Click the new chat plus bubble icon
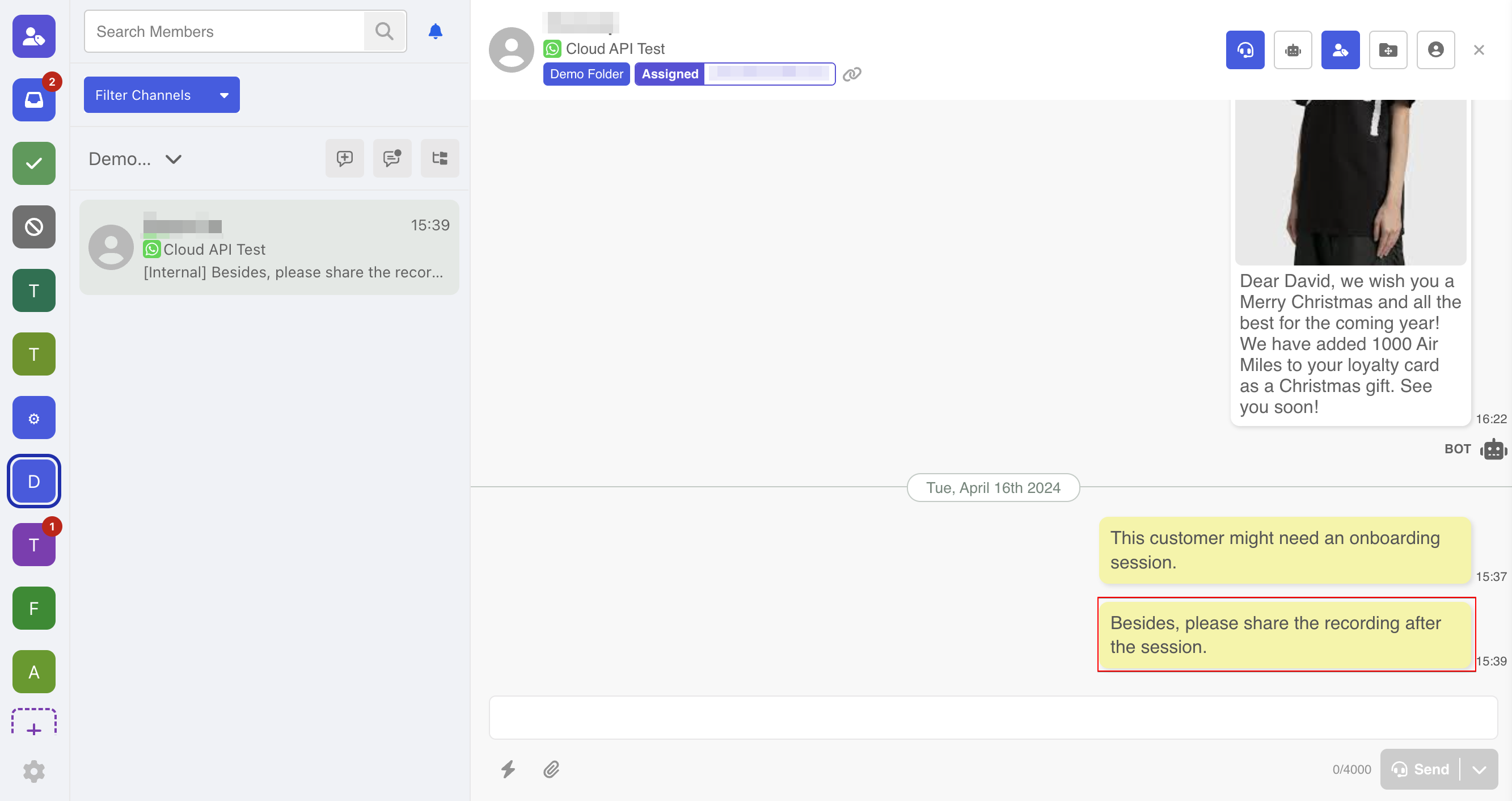This screenshot has height=801, width=1512. pos(345,158)
